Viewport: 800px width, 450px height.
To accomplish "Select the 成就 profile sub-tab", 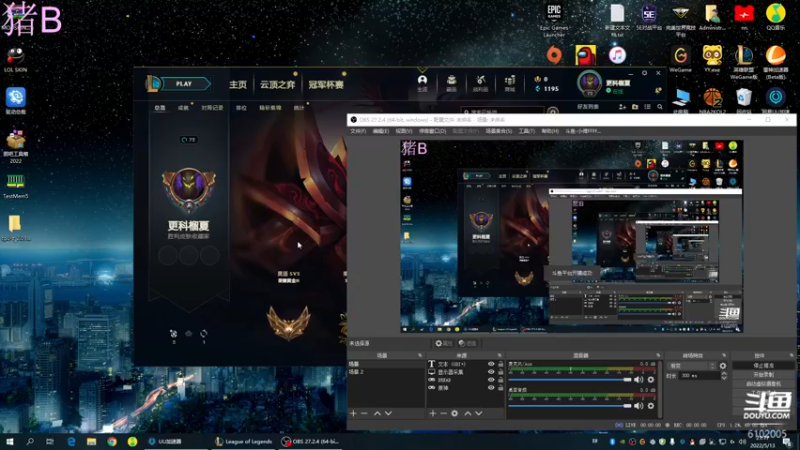I will 183,108.
